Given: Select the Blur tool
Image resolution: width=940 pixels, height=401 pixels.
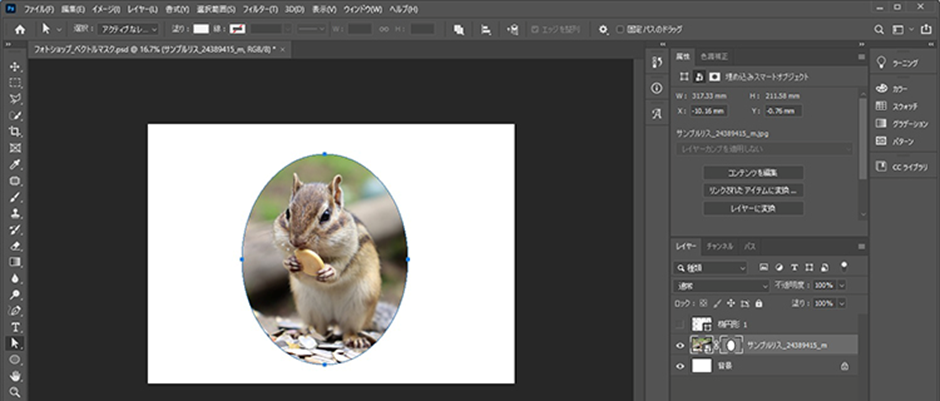Looking at the screenshot, I should coord(15,278).
